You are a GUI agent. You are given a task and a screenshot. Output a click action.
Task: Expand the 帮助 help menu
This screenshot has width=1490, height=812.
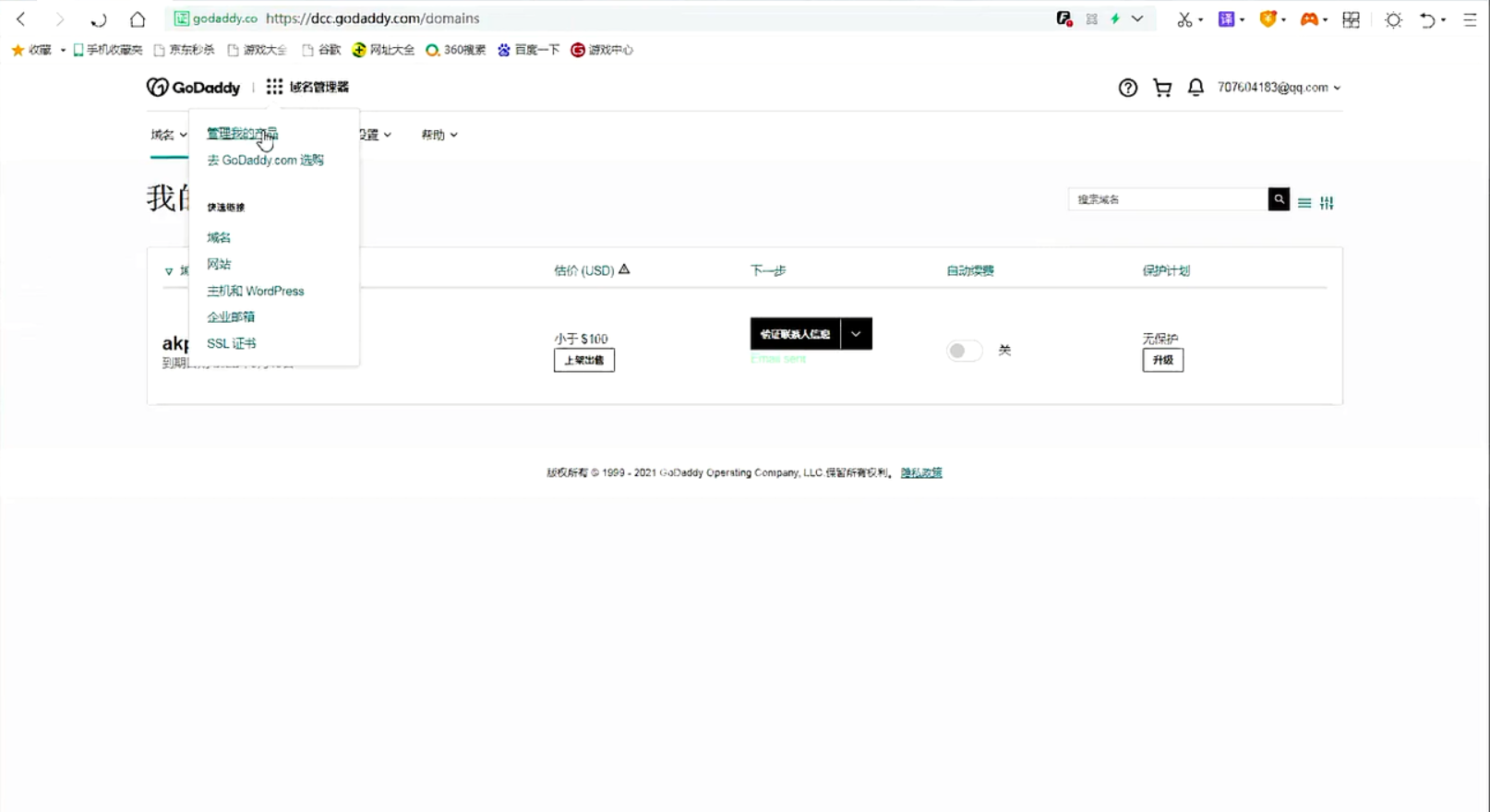(x=439, y=135)
